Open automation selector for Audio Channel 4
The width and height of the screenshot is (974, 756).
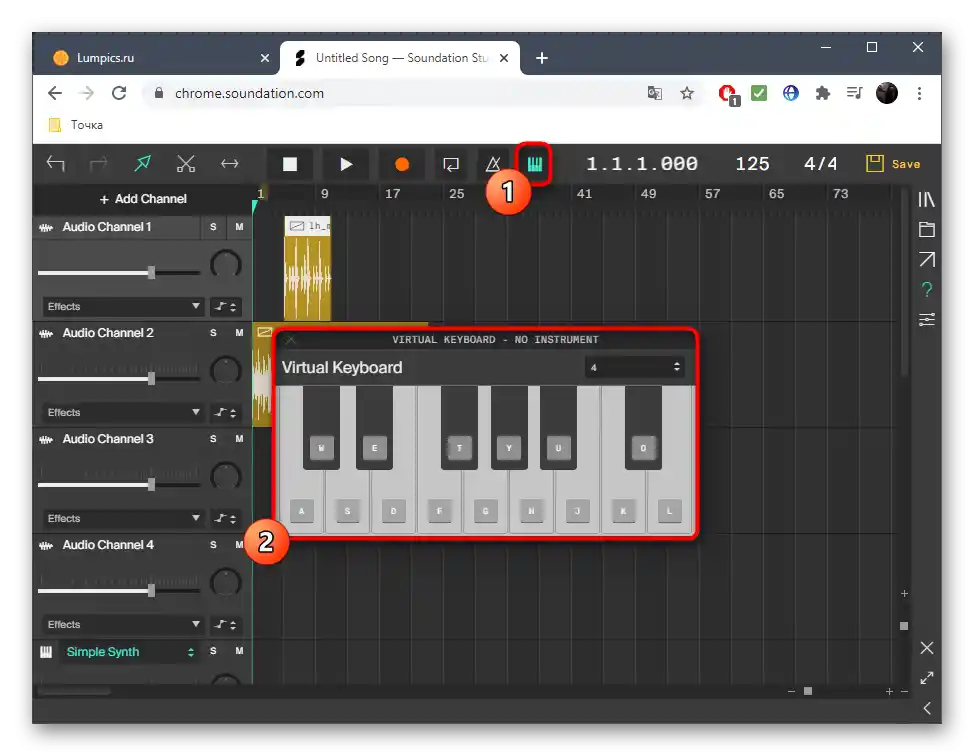coord(225,624)
